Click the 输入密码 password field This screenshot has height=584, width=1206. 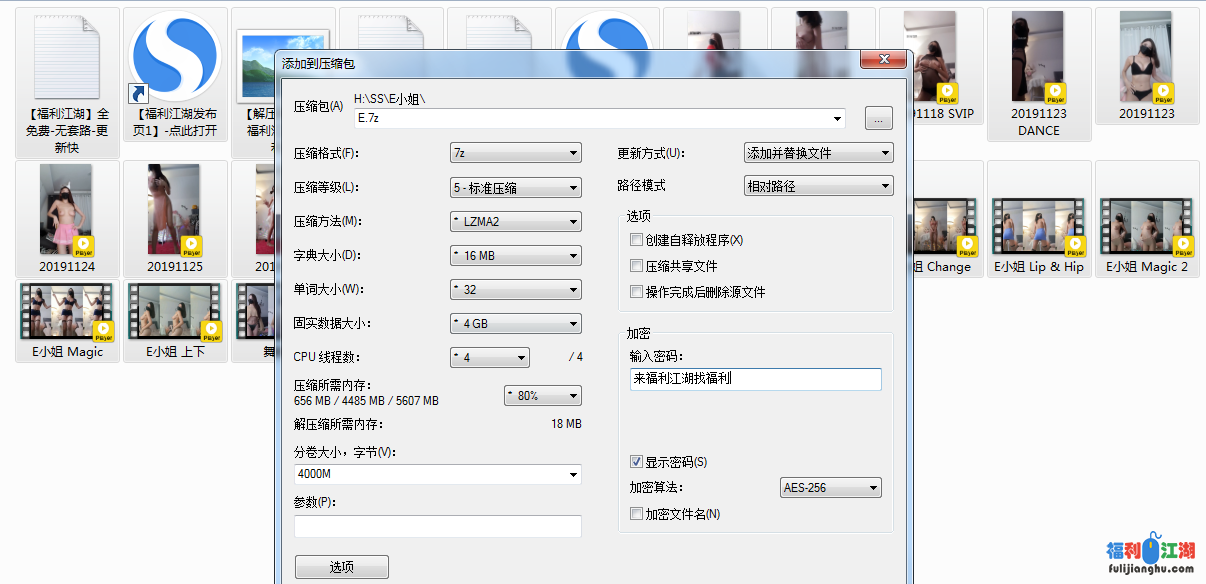click(755, 379)
